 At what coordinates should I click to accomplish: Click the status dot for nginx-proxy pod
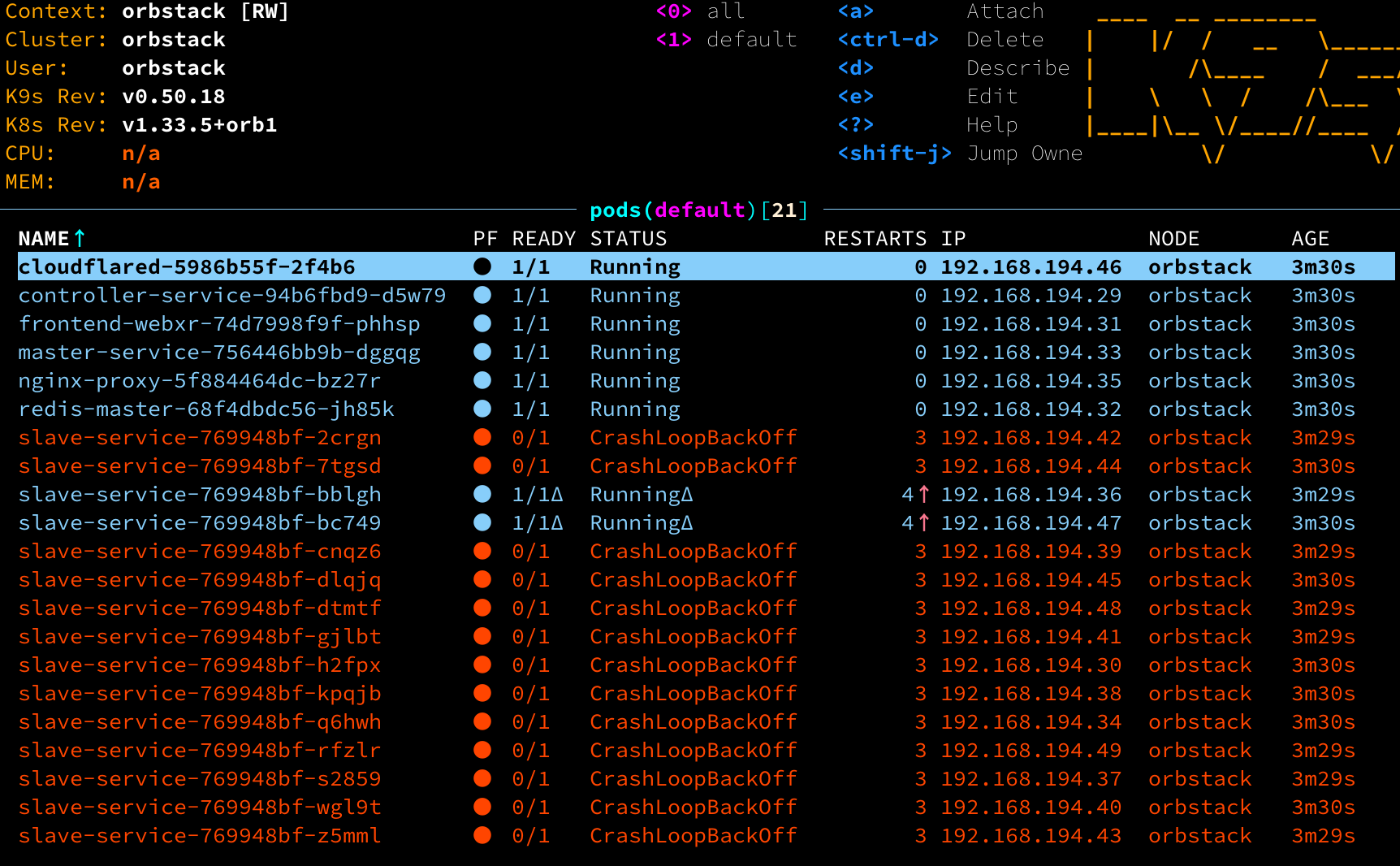click(482, 380)
